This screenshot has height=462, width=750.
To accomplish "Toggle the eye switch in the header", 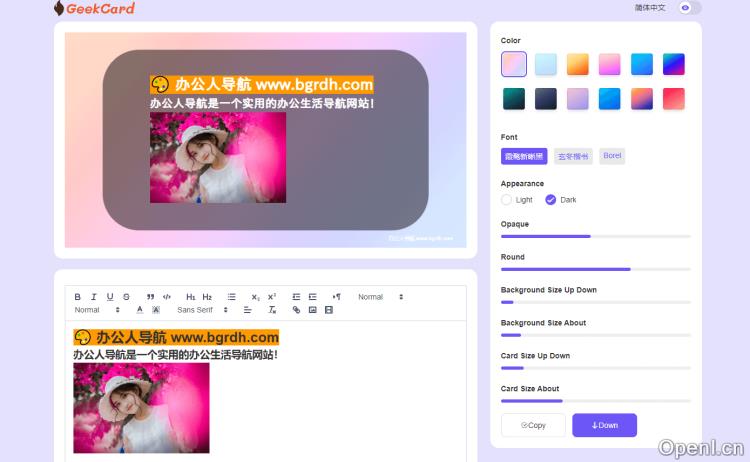I will pyautogui.click(x=689, y=8).
